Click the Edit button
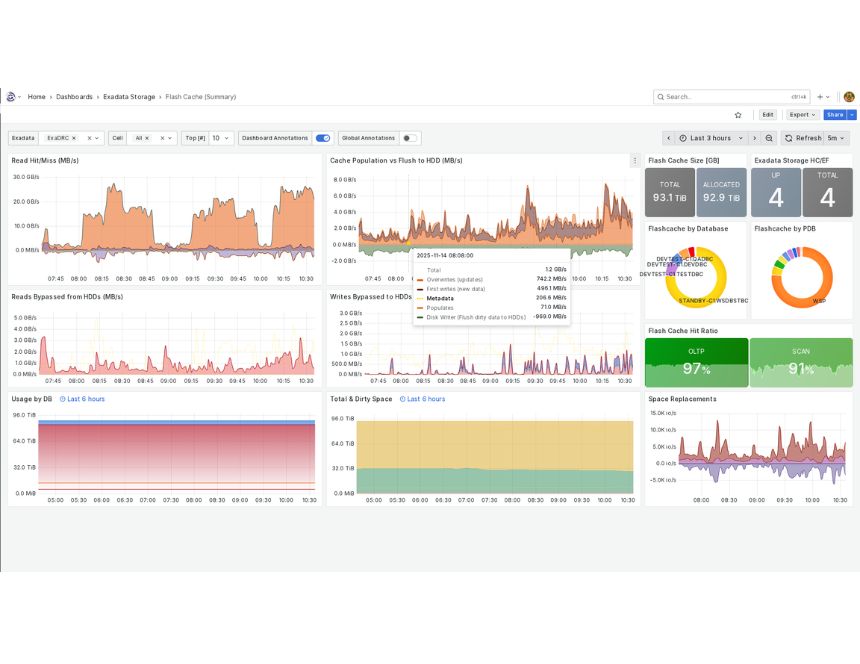 pos(768,115)
